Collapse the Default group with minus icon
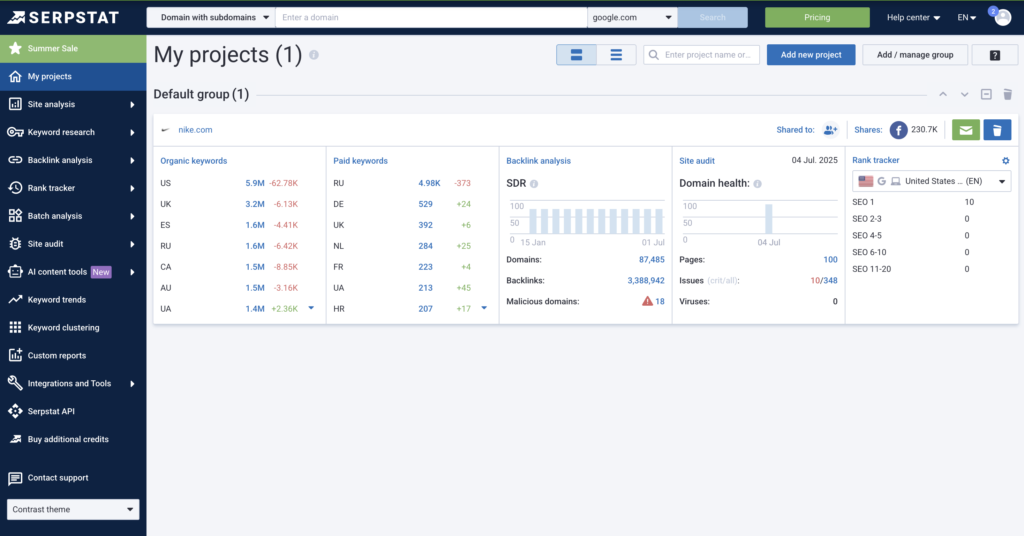1024x536 pixels. click(986, 95)
